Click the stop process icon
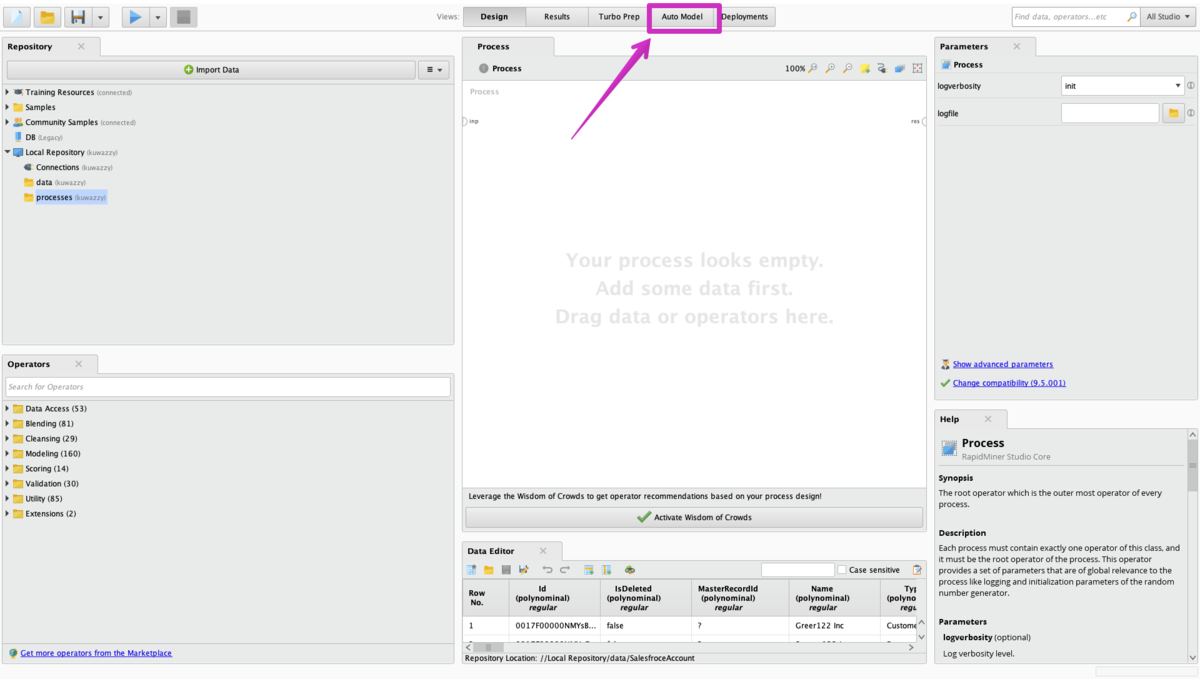Screen dimensions: 1200x679 [x=183, y=17]
